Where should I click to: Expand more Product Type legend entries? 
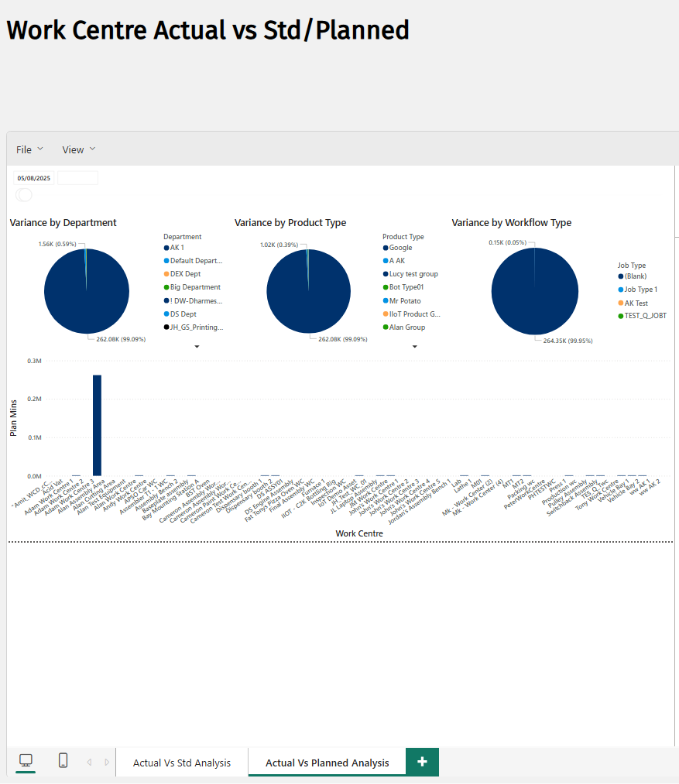[414, 346]
